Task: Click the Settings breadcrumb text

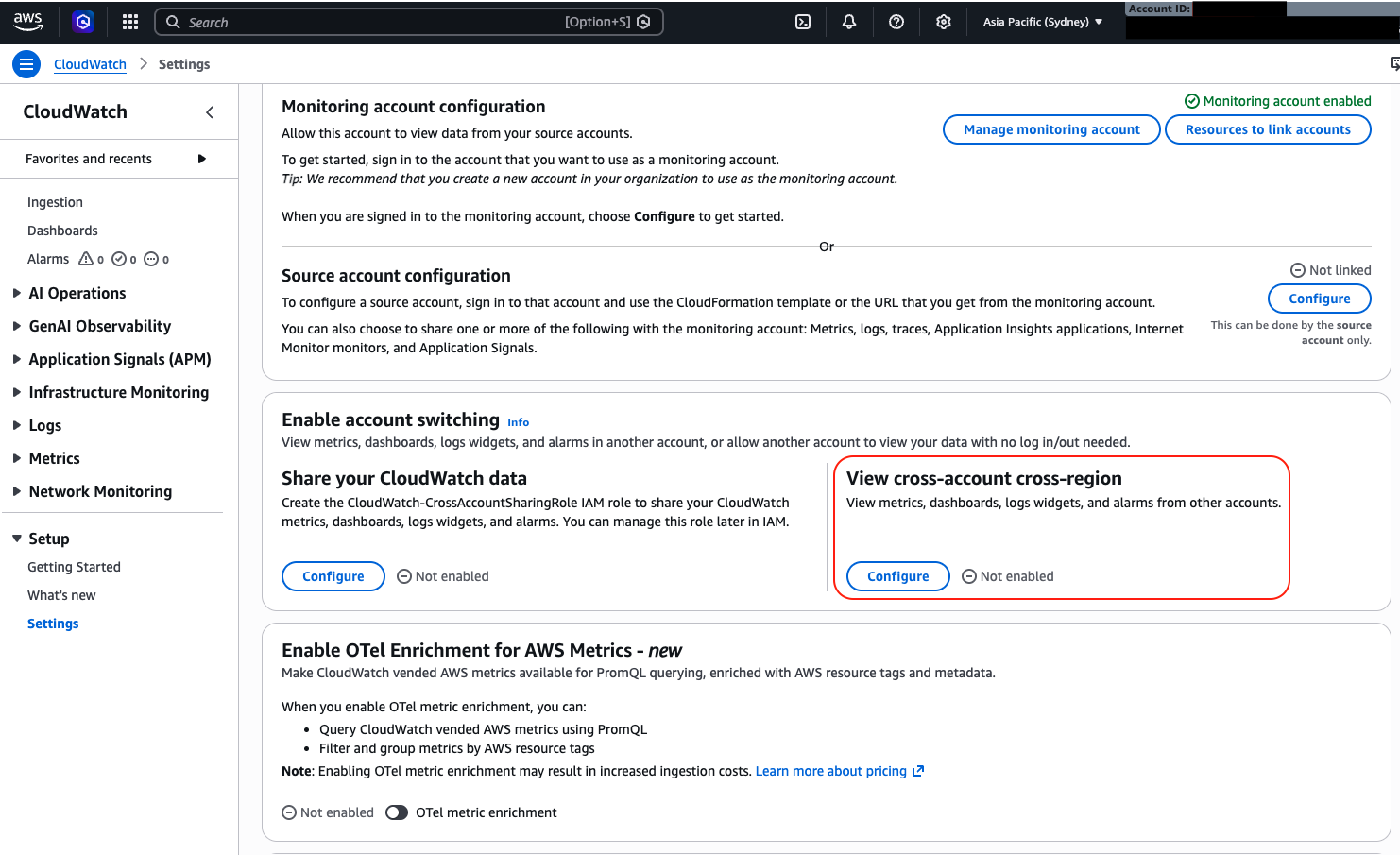Action: [x=184, y=64]
